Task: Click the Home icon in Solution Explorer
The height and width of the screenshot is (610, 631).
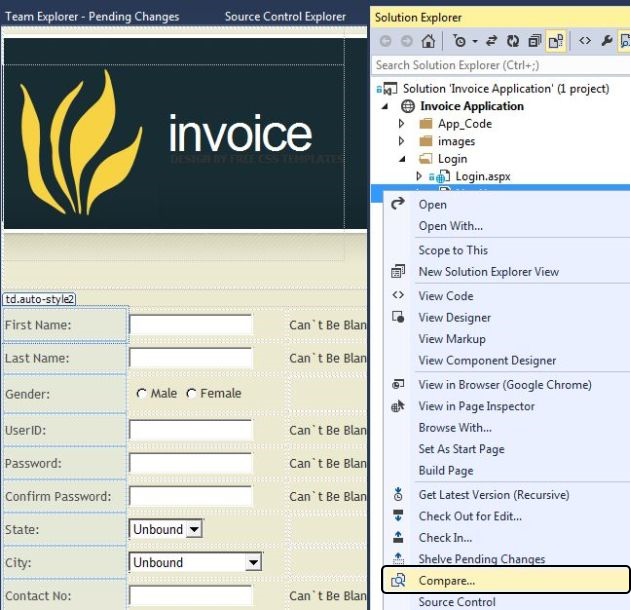Action: (428, 41)
